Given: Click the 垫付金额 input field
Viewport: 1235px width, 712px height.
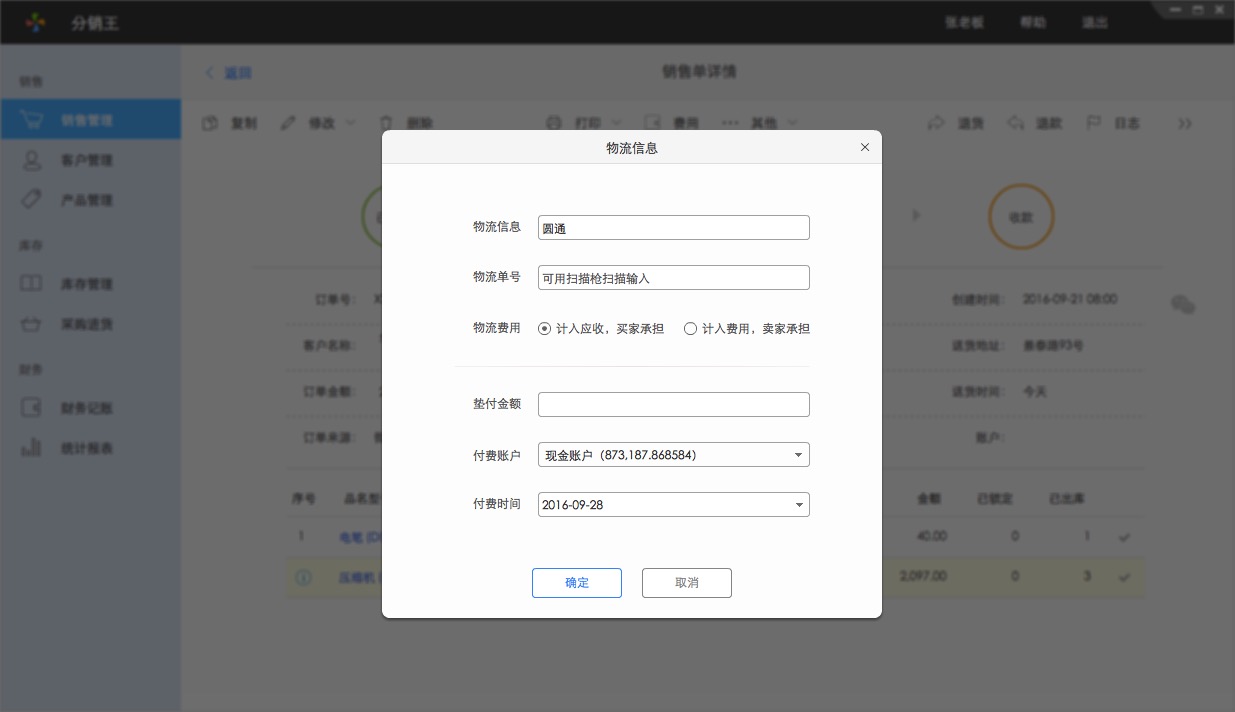Looking at the screenshot, I should click(673, 405).
